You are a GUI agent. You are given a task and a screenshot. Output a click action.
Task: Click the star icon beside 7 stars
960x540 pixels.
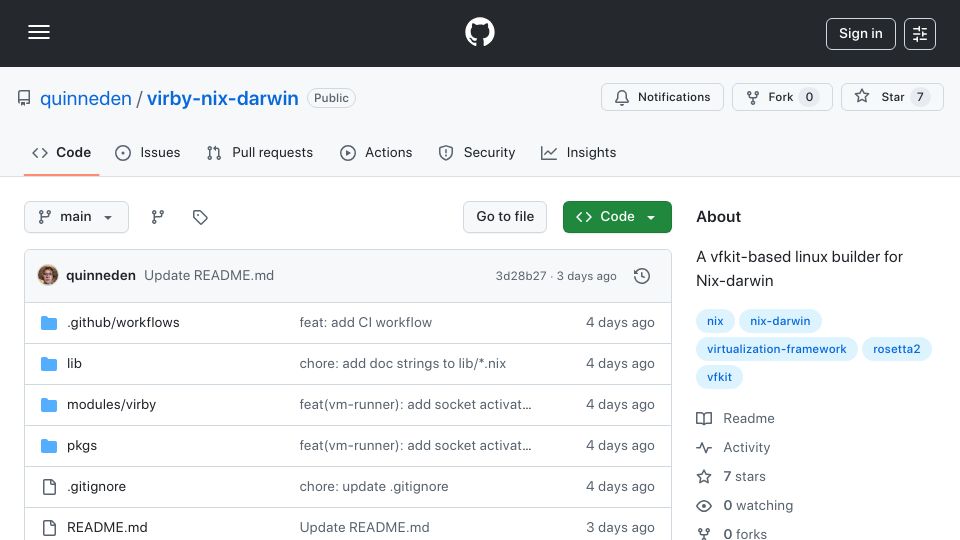(x=704, y=476)
